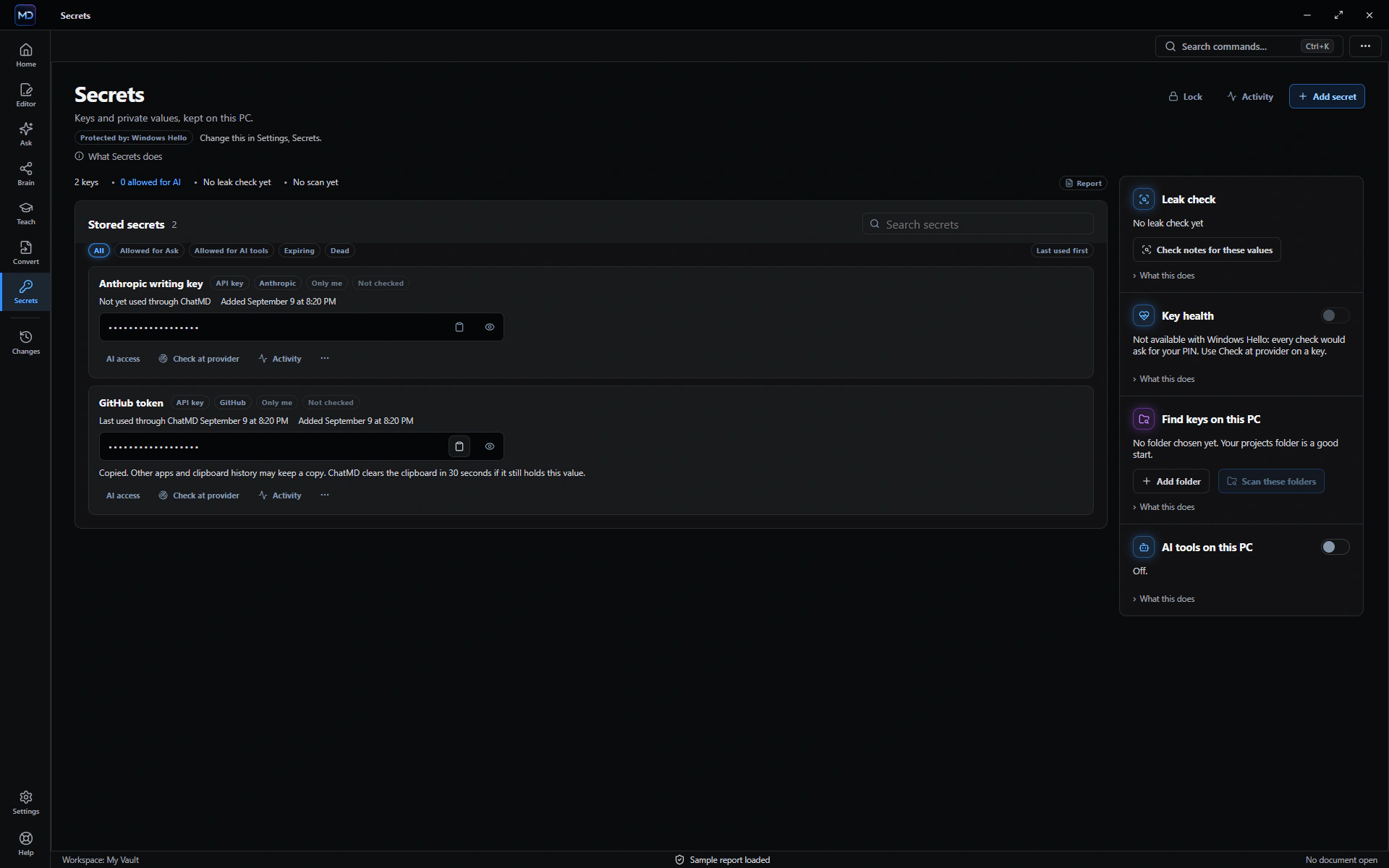Filter by Allowed for AI tools
Image resolution: width=1389 pixels, height=868 pixels.
coord(231,250)
